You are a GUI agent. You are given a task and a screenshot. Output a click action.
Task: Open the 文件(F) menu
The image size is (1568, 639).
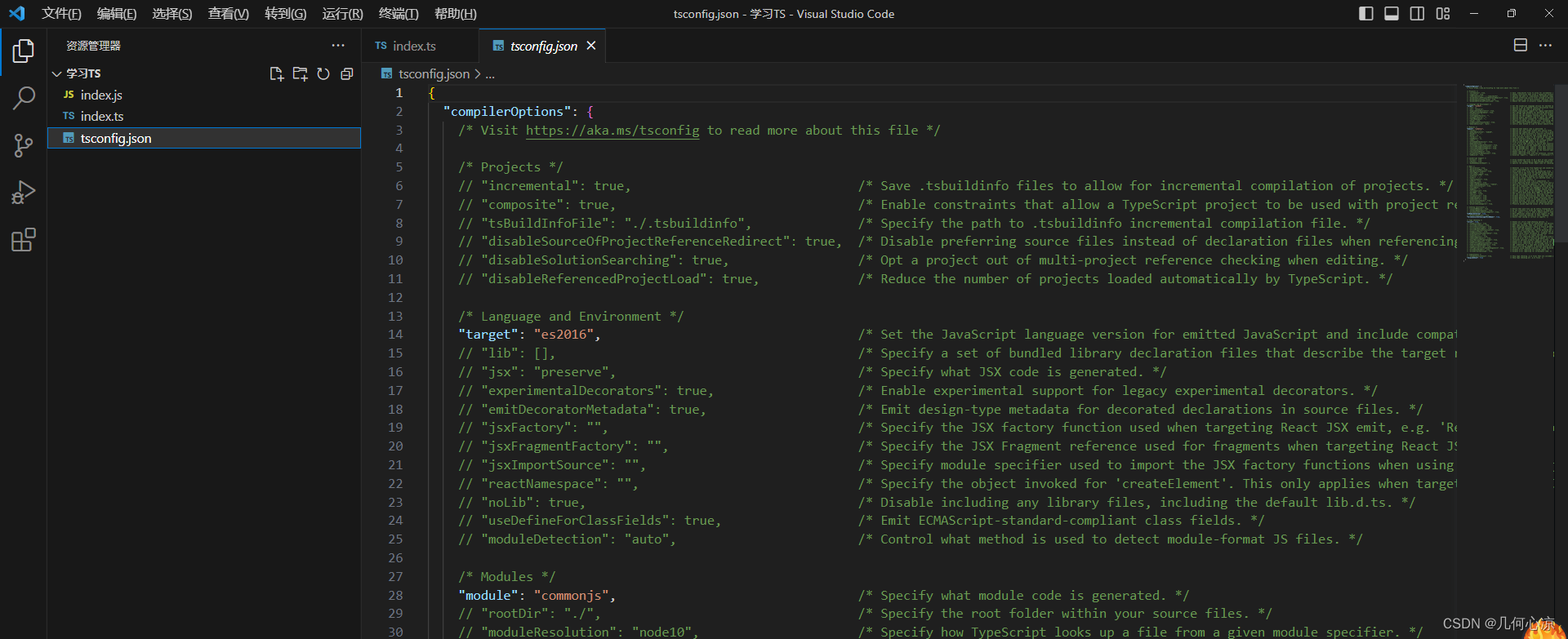click(x=61, y=14)
